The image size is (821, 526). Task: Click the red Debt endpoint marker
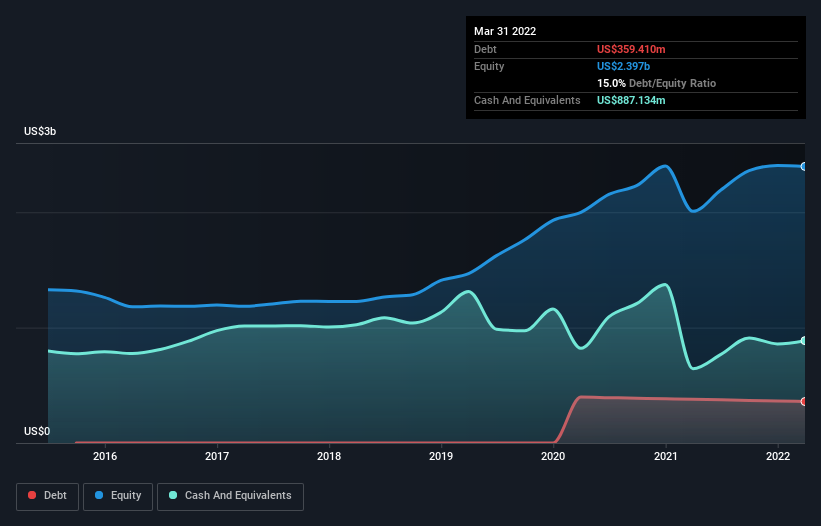click(804, 401)
